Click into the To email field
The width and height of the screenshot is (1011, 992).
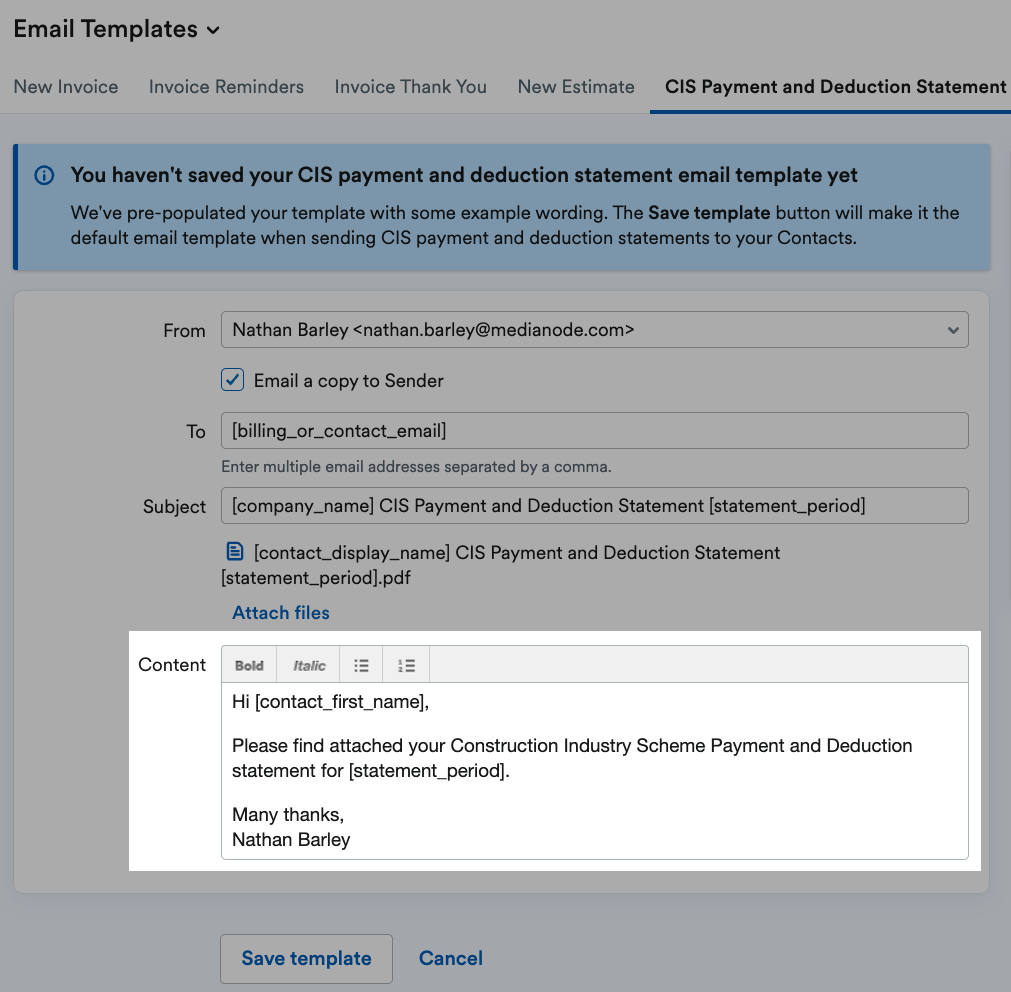(x=594, y=431)
